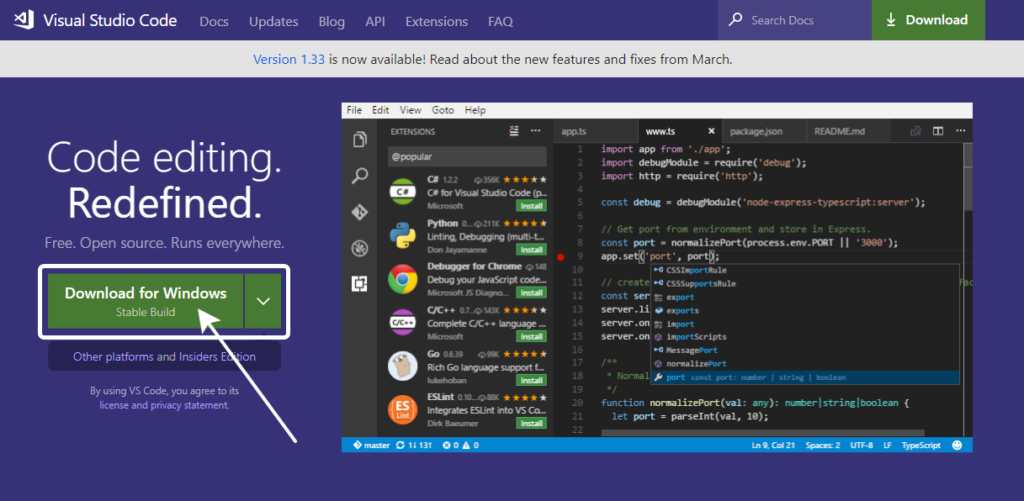Open the API navigation link

[375, 22]
